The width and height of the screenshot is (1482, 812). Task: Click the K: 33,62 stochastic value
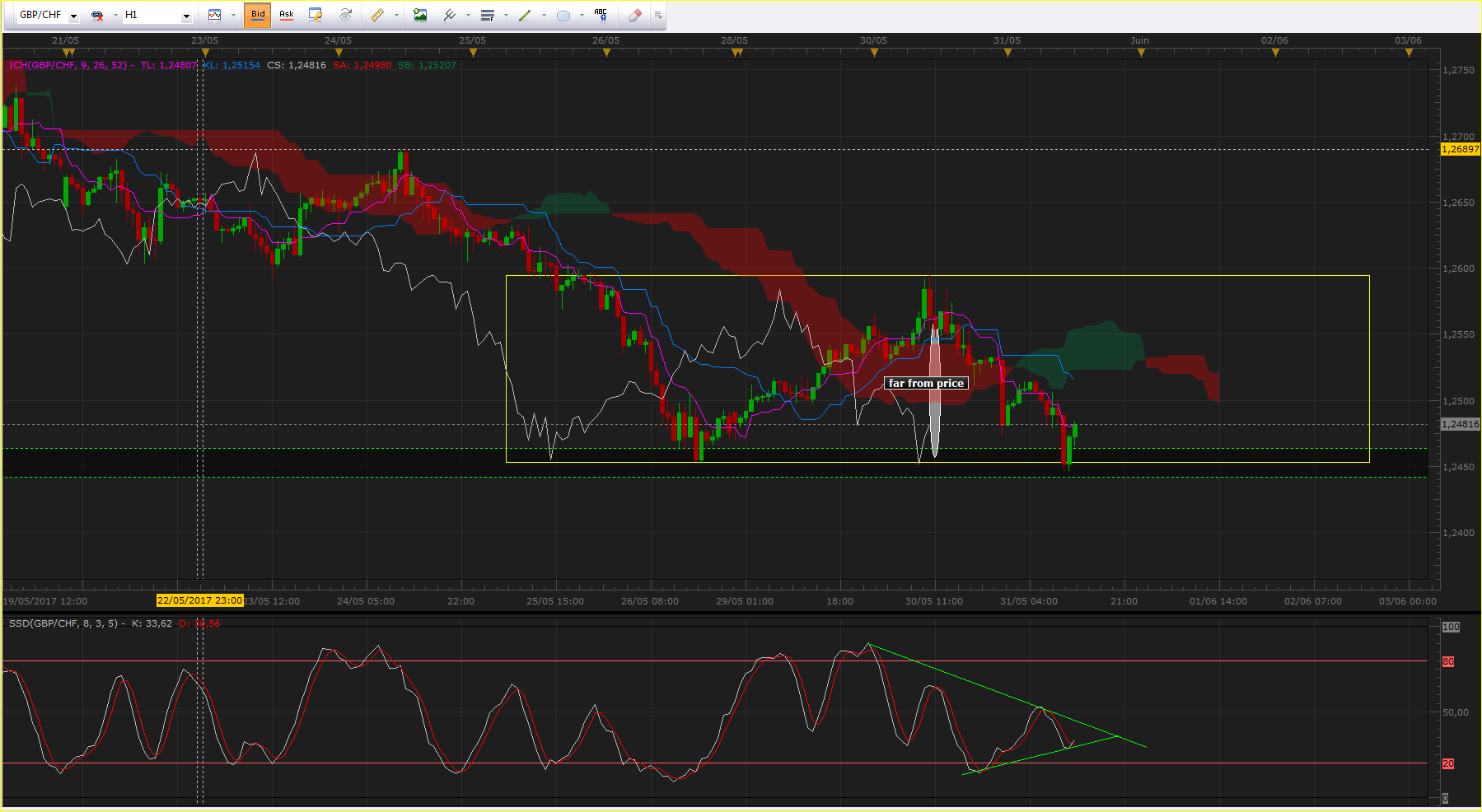pos(152,623)
